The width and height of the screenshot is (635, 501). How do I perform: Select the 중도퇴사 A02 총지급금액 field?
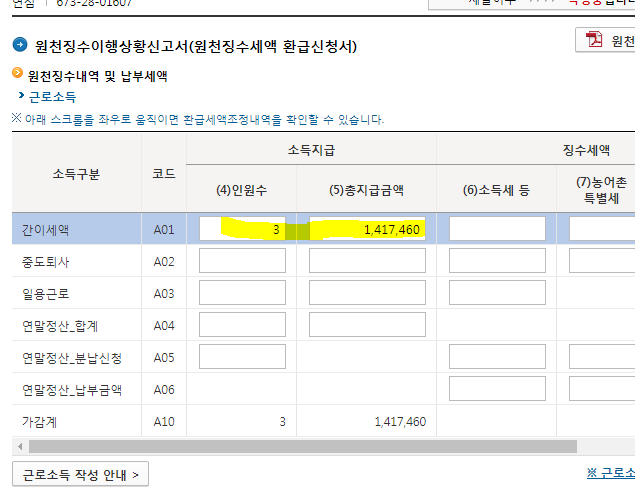click(x=368, y=261)
